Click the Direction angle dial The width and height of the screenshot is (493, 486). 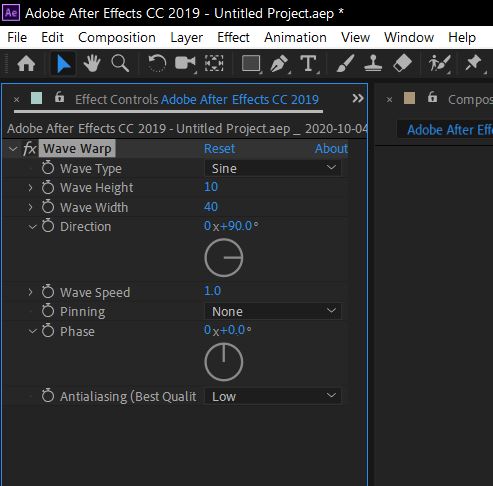(224, 258)
